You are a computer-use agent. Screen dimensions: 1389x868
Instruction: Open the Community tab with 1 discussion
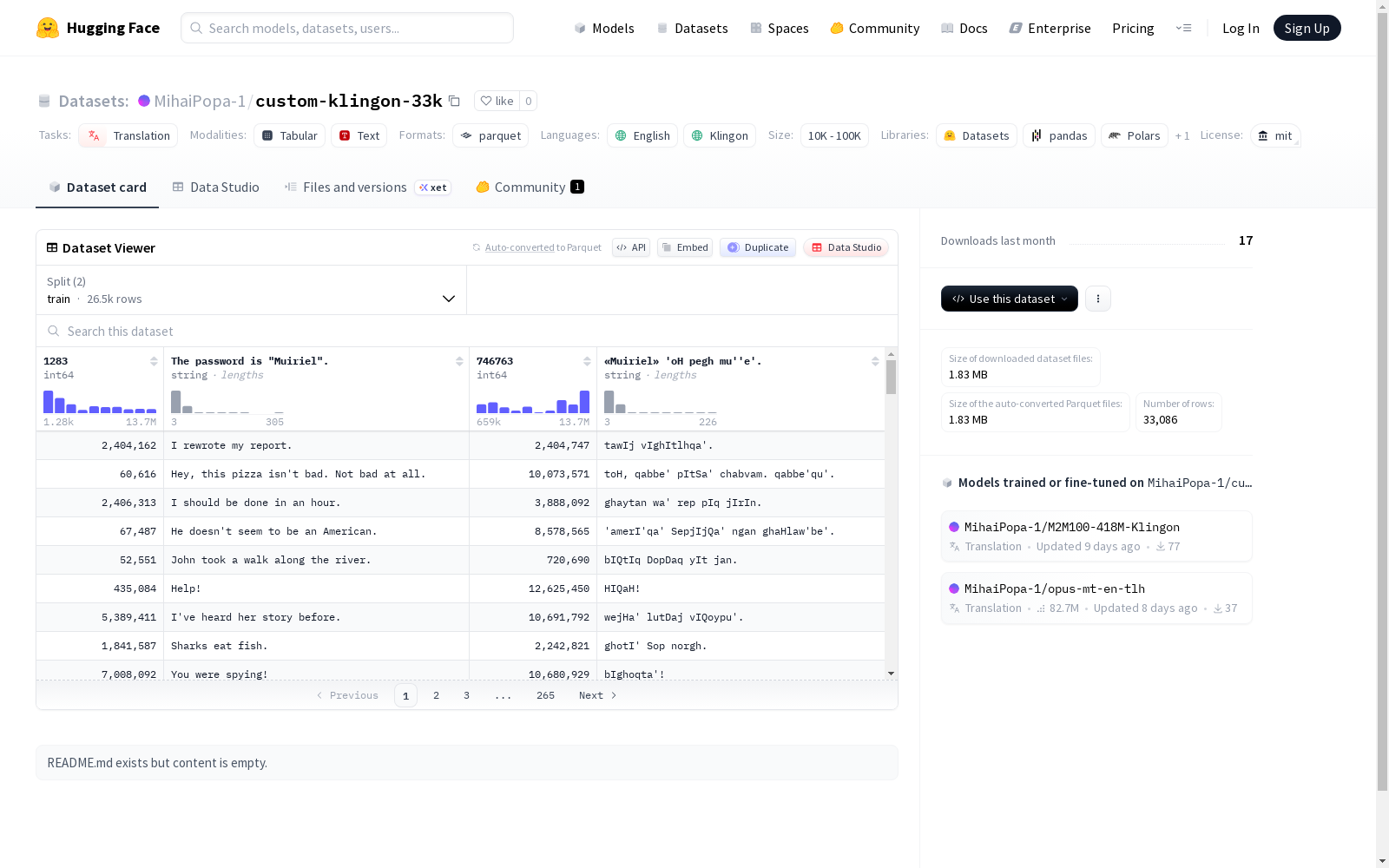pyautogui.click(x=530, y=187)
